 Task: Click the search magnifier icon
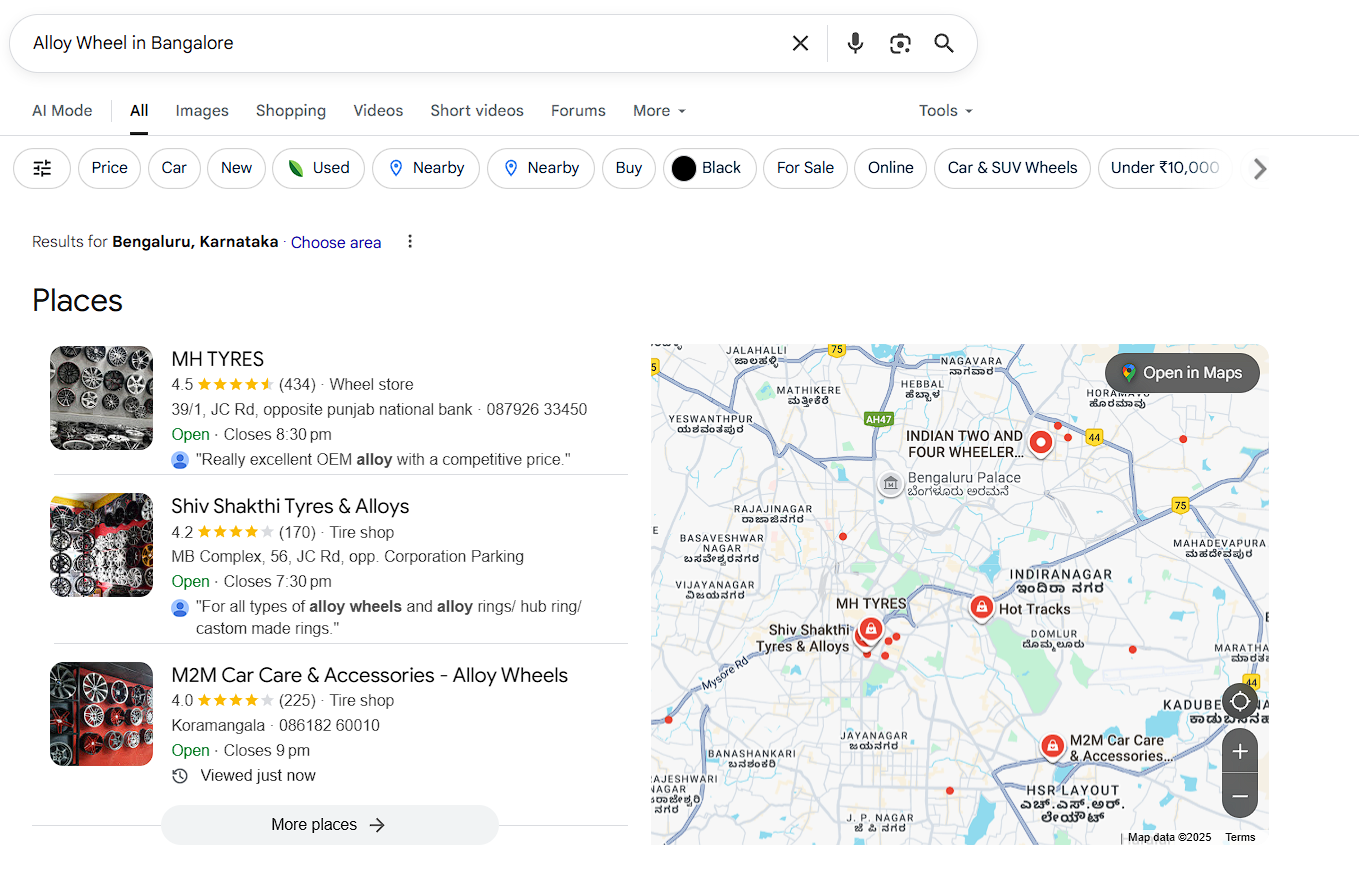click(944, 43)
